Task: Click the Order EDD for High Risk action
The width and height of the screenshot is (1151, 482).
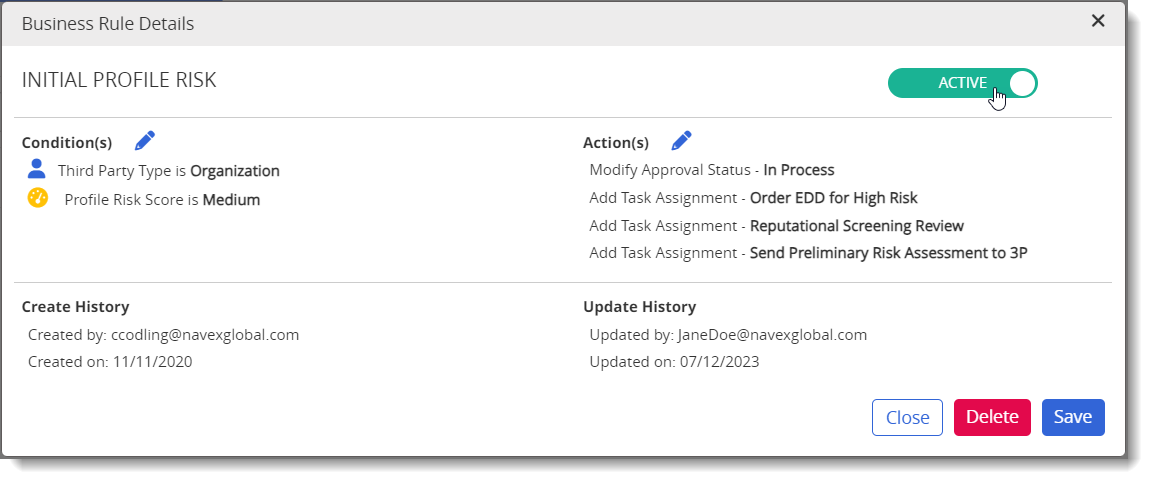Action: [x=753, y=198]
